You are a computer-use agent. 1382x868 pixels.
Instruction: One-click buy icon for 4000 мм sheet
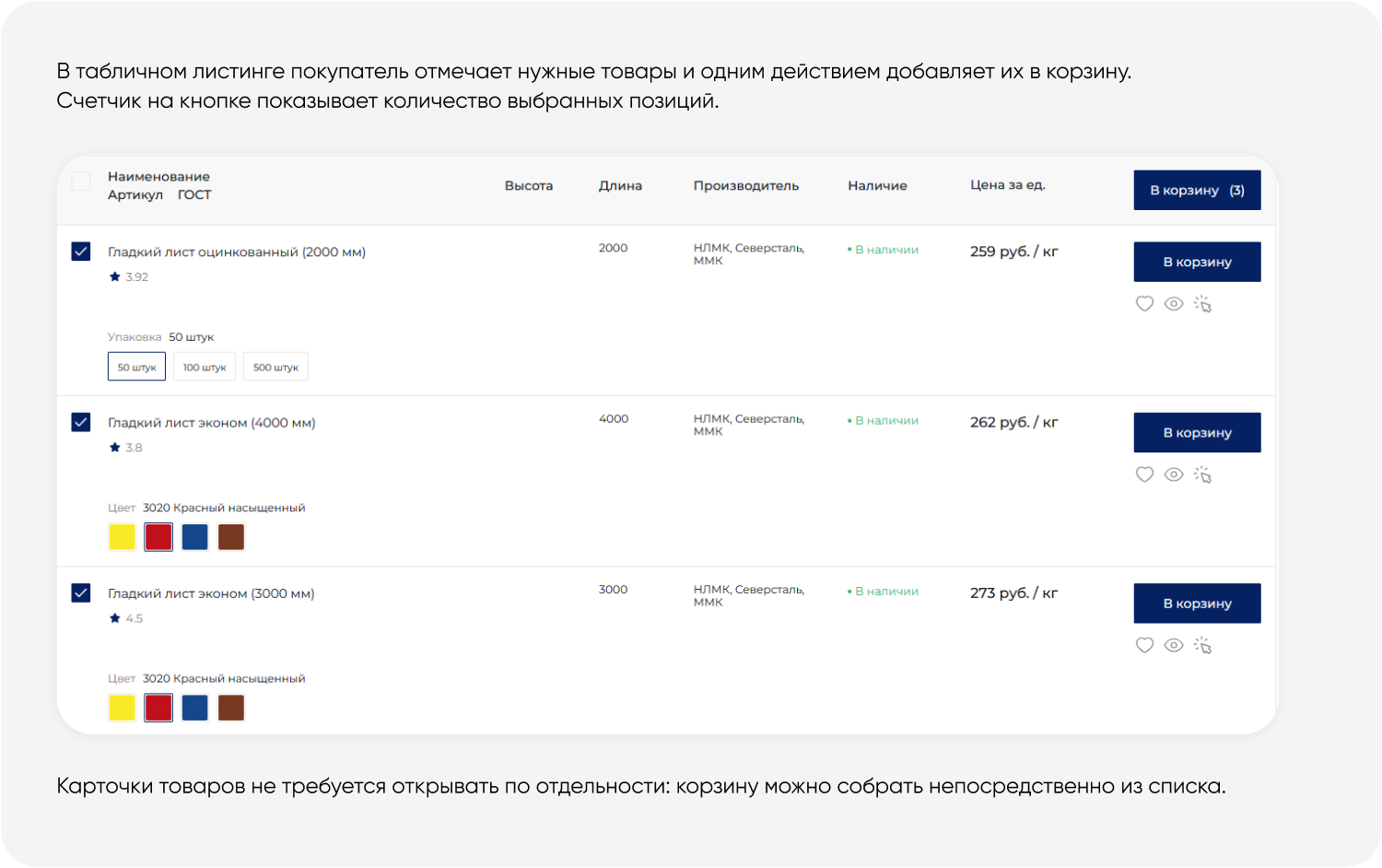tap(1202, 475)
